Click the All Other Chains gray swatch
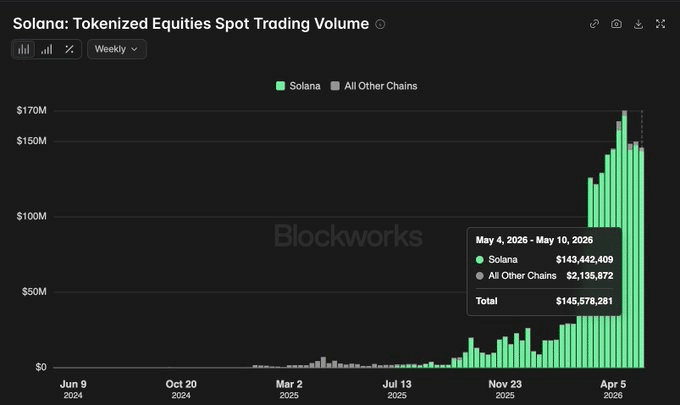This screenshot has height=405, width=680. click(335, 86)
